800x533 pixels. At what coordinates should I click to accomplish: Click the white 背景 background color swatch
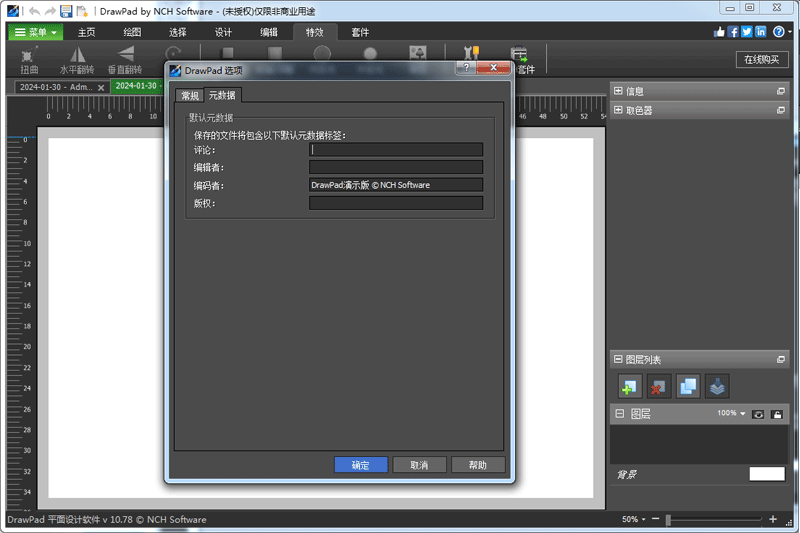[x=767, y=474]
